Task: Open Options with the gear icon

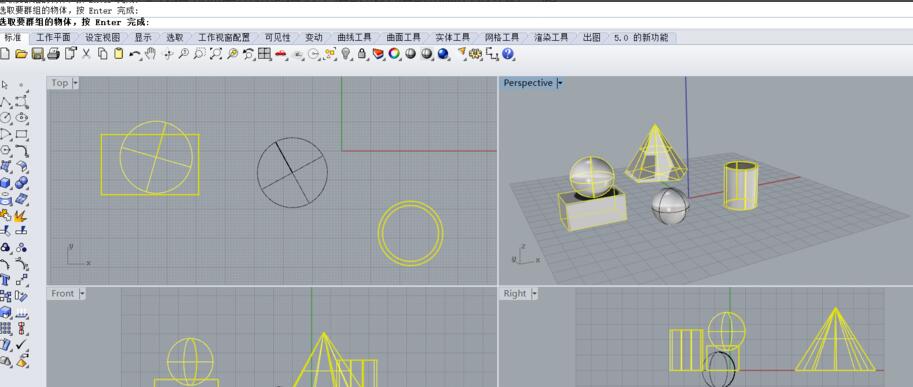Action: click(475, 54)
